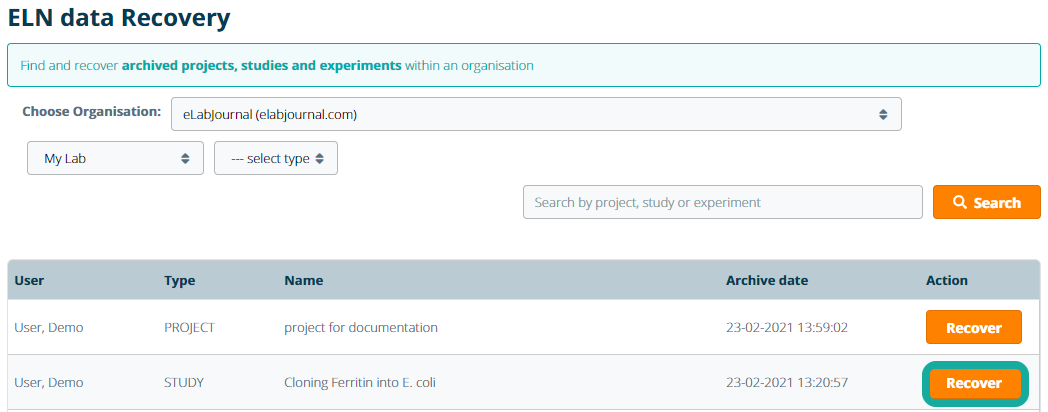Click the 23-02-2021 13:59:02 archive date
The height and width of the screenshot is (412, 1048).
[x=788, y=328]
